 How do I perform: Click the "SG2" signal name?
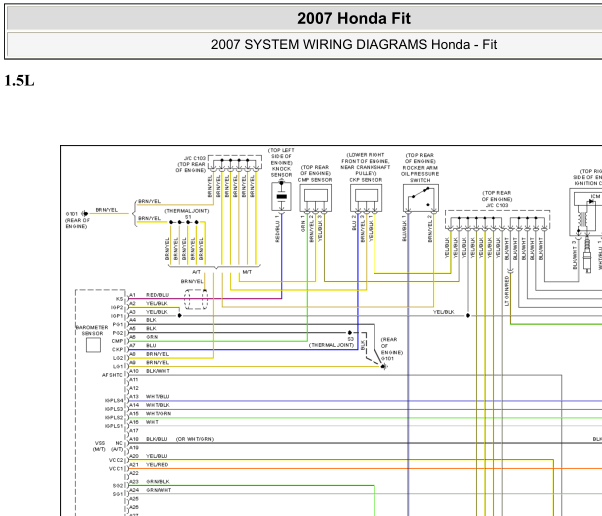118,486
